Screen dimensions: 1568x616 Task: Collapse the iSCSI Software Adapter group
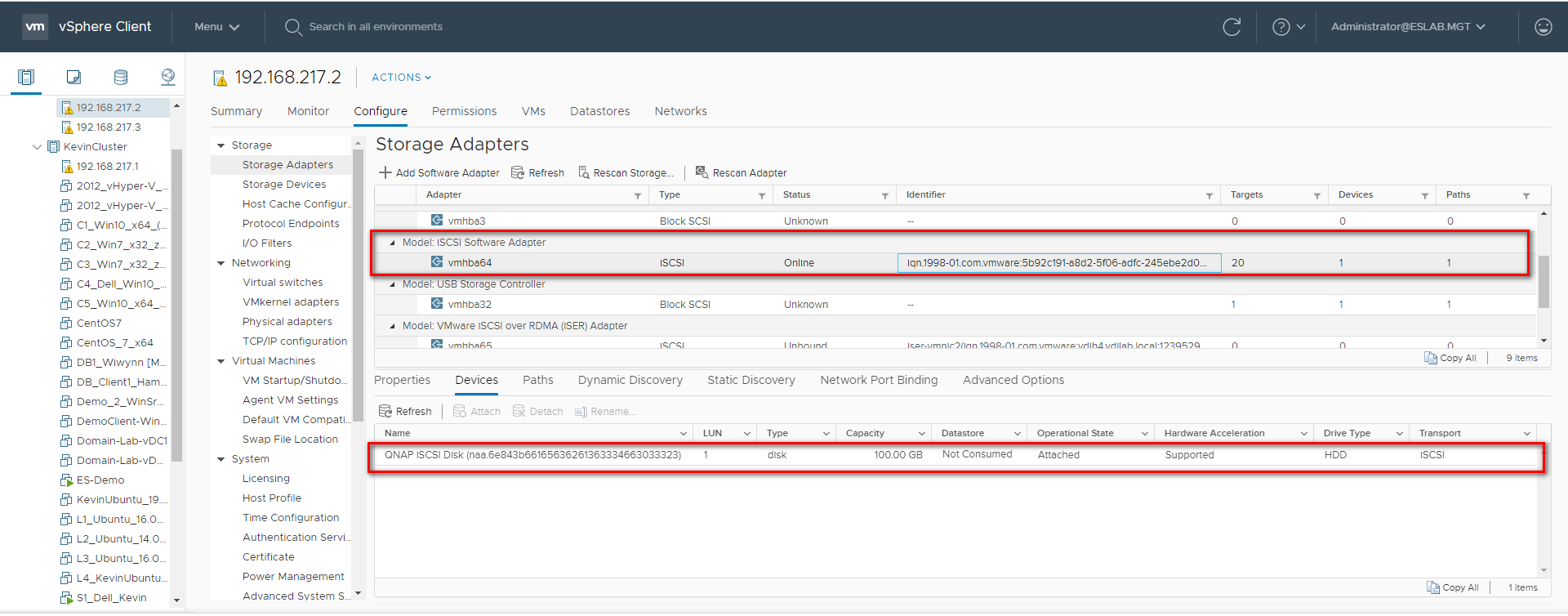click(x=392, y=243)
